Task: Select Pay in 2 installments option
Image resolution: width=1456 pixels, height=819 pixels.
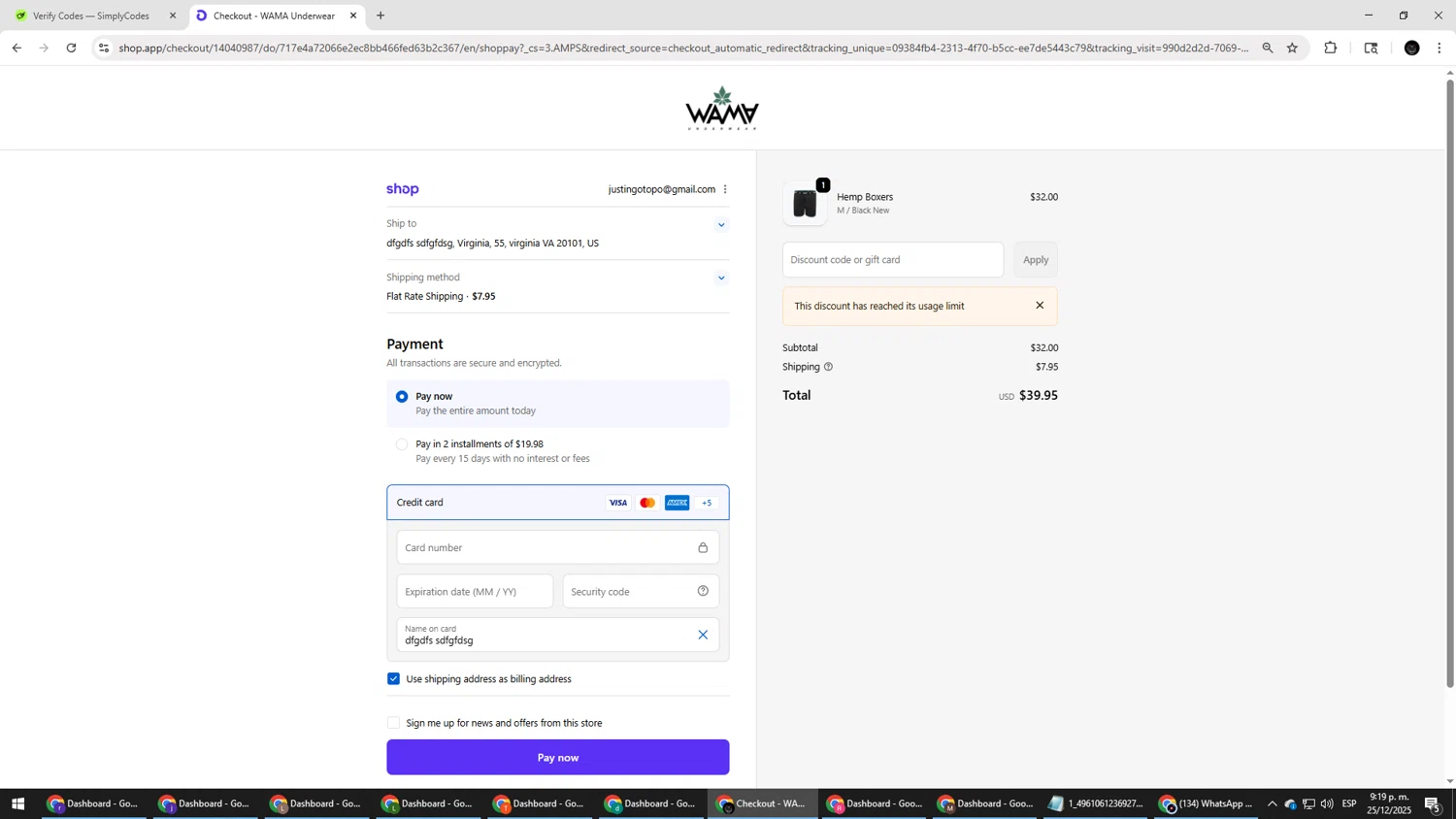Action: tap(402, 444)
